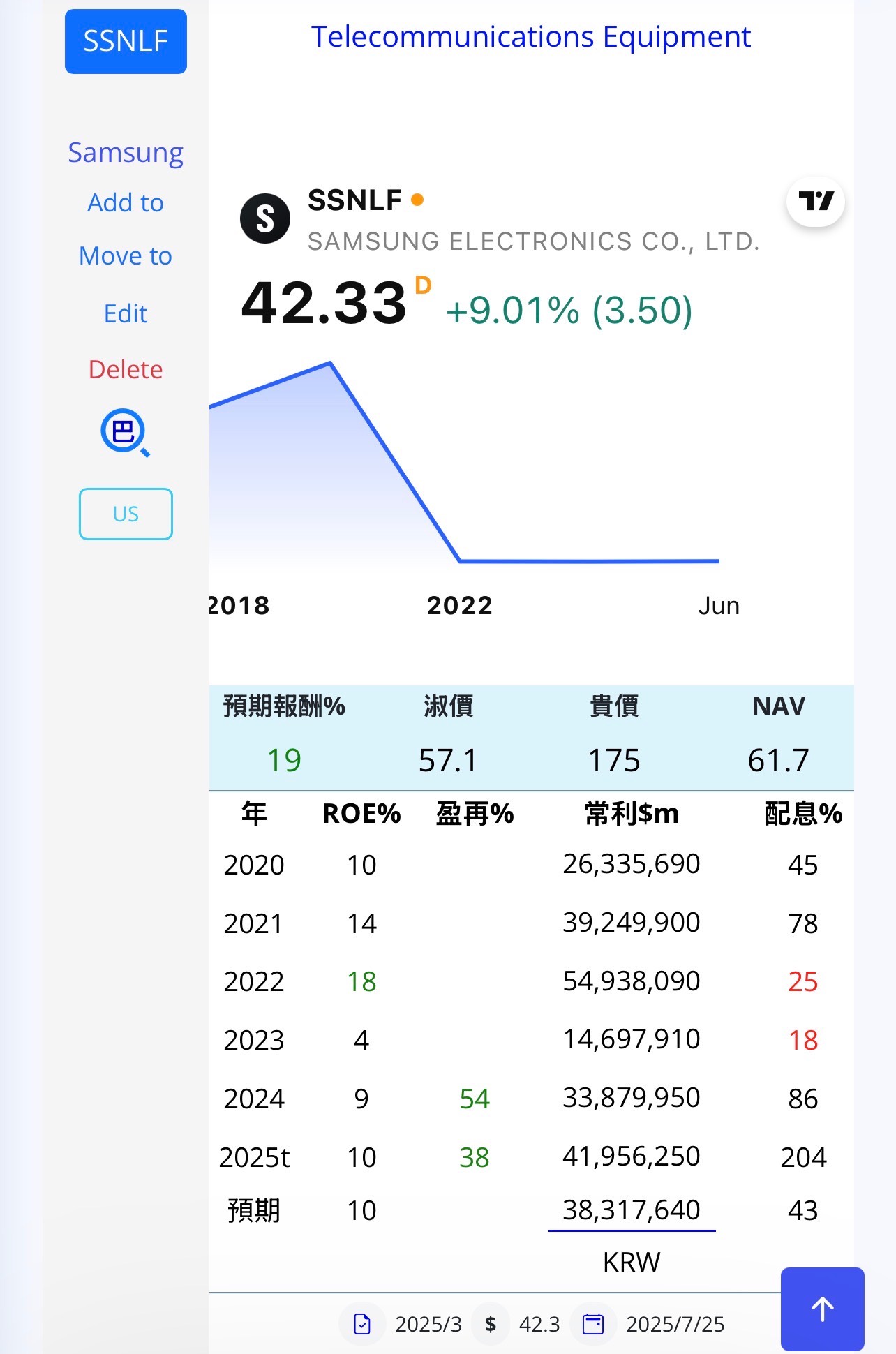
Task: Click the underlined 38,317,640 value
Action: click(x=632, y=1210)
